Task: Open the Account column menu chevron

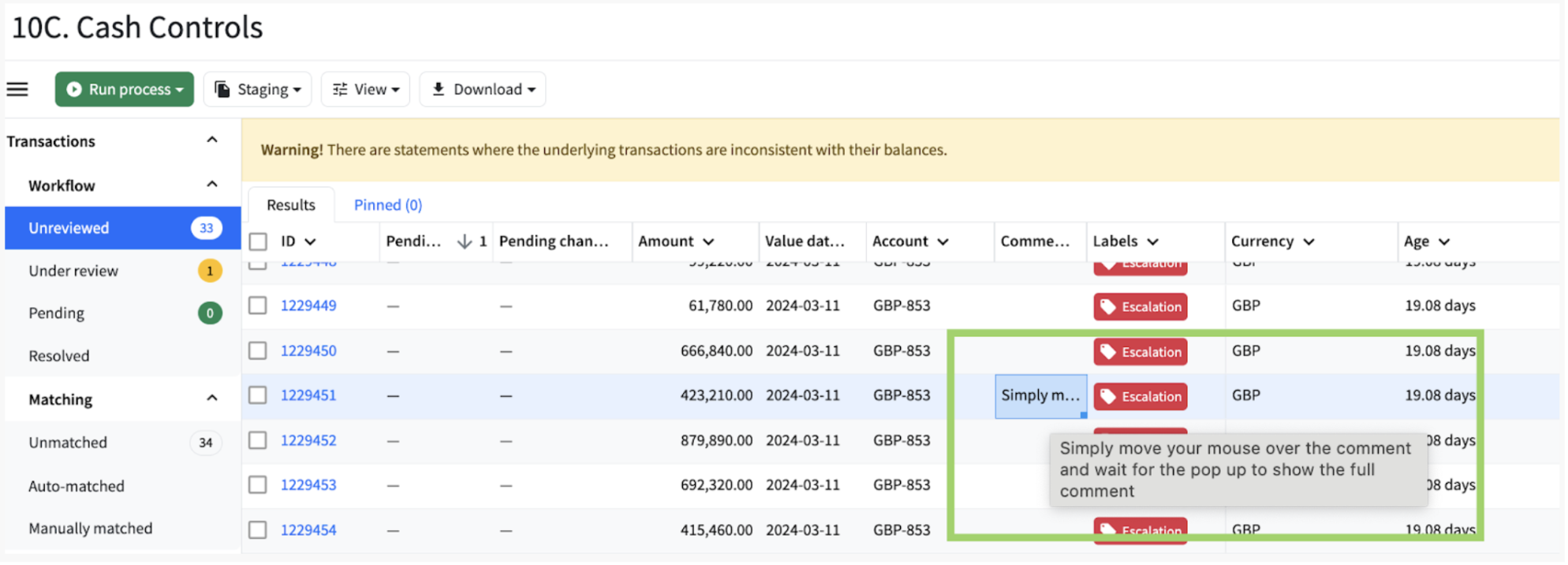Action: tap(943, 241)
